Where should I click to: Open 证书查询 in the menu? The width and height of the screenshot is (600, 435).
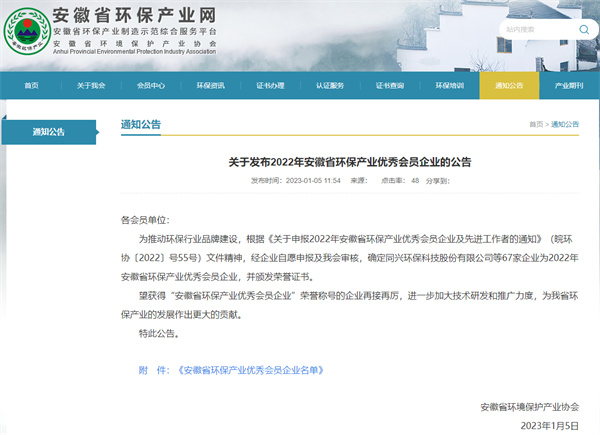390,86
